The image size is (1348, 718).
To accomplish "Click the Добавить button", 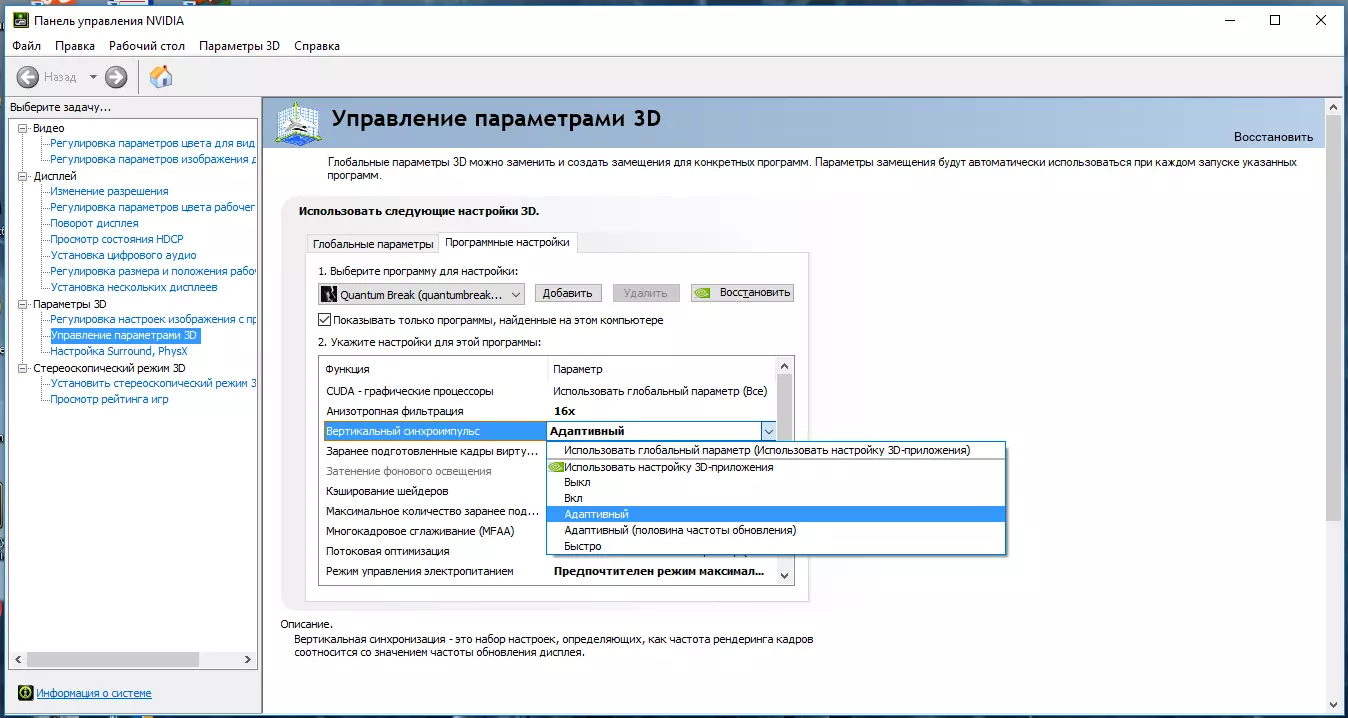I will (569, 293).
